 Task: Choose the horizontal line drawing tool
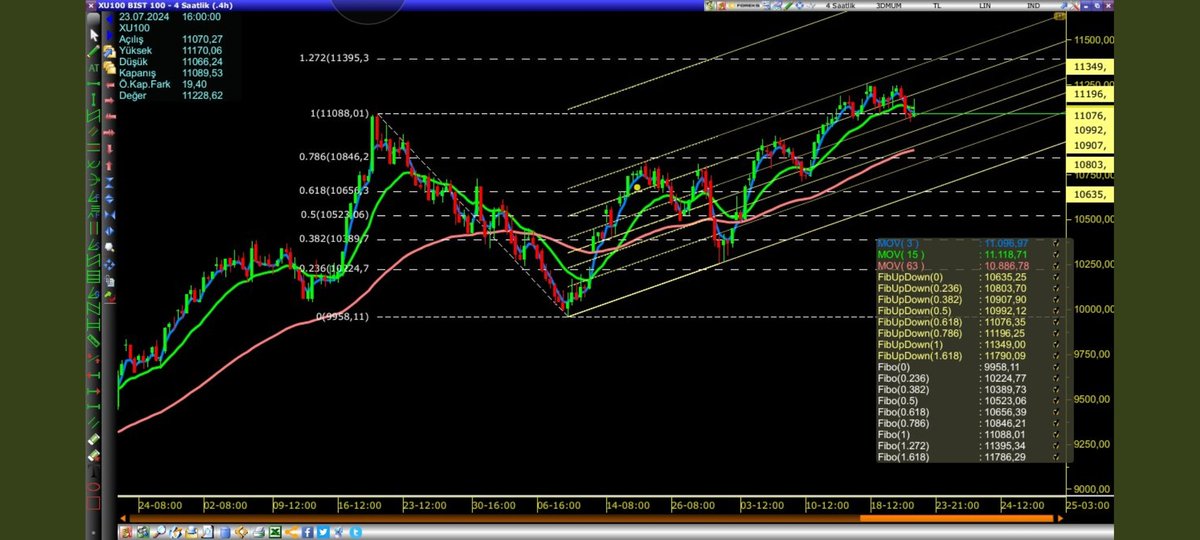tap(93, 82)
